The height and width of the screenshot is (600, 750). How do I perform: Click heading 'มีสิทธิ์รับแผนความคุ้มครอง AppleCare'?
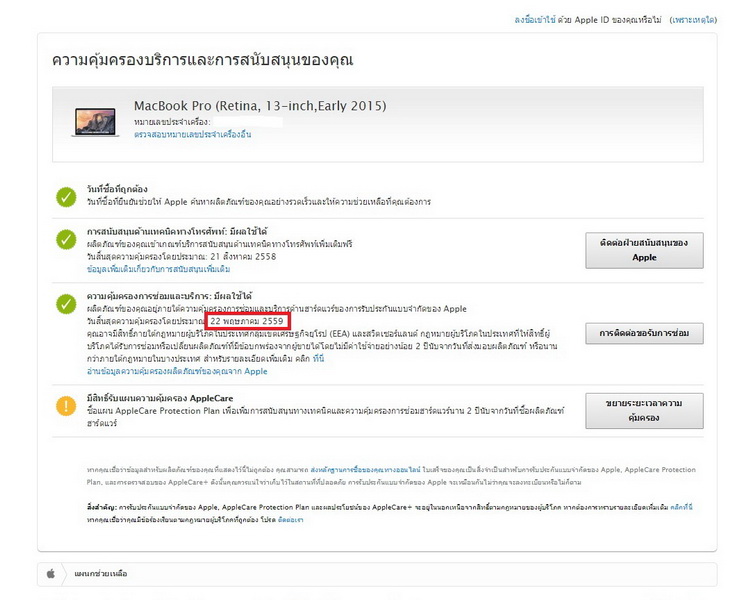(160, 398)
